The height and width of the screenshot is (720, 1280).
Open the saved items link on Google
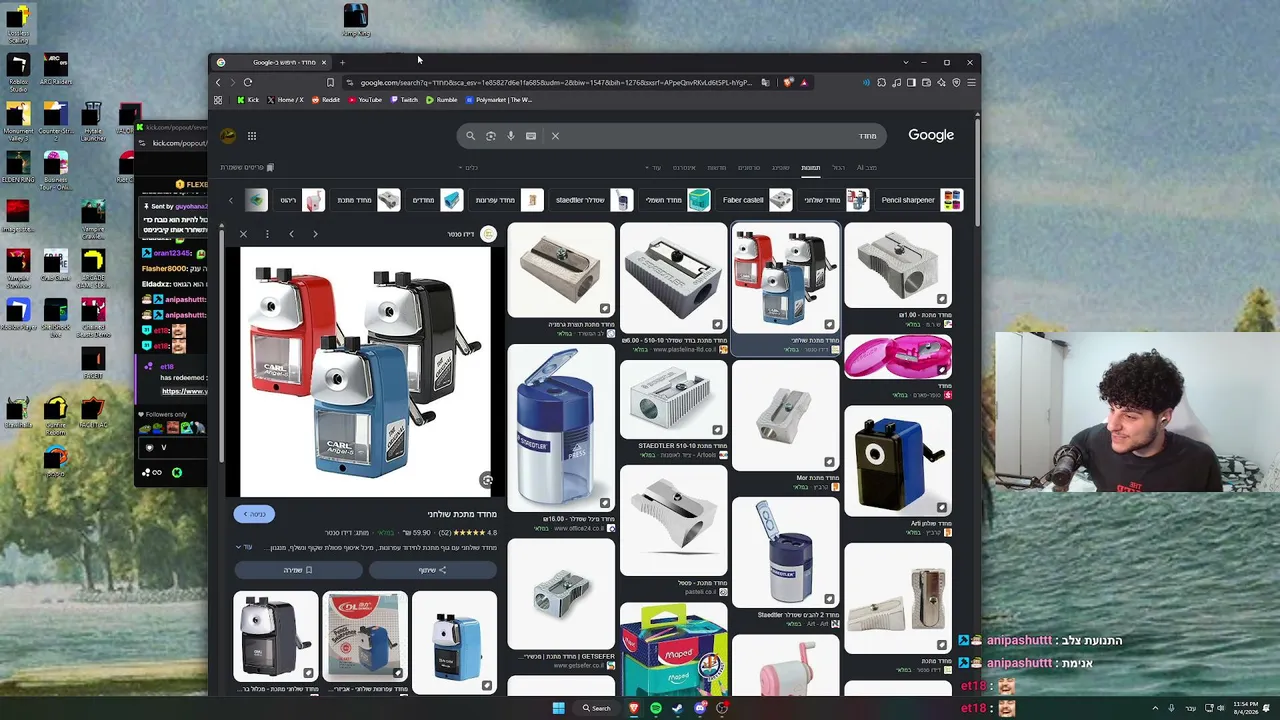(x=247, y=168)
